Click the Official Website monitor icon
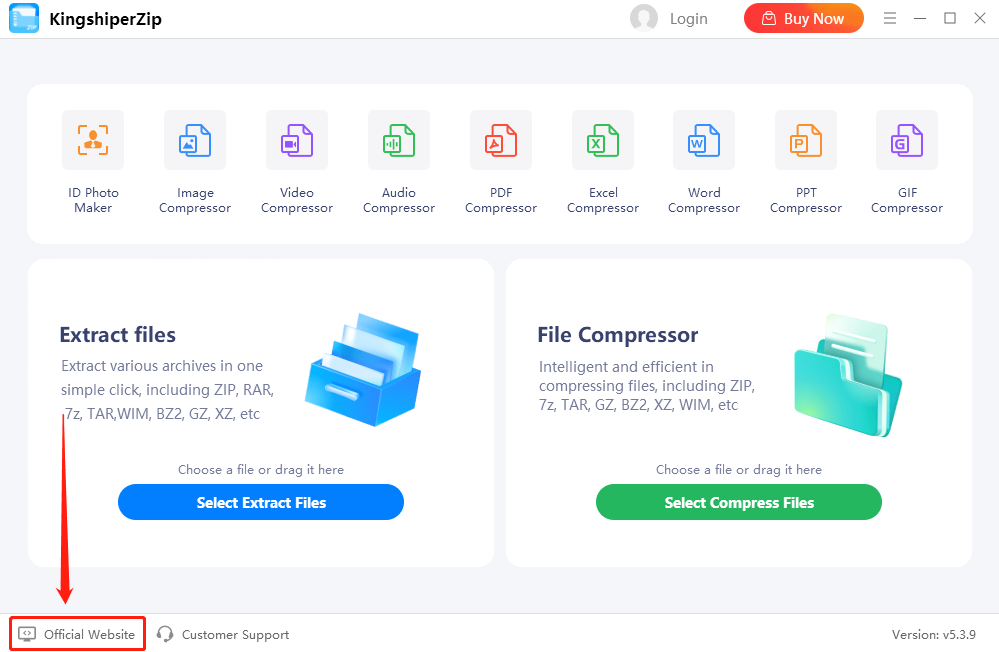999x652 pixels. pos(27,634)
